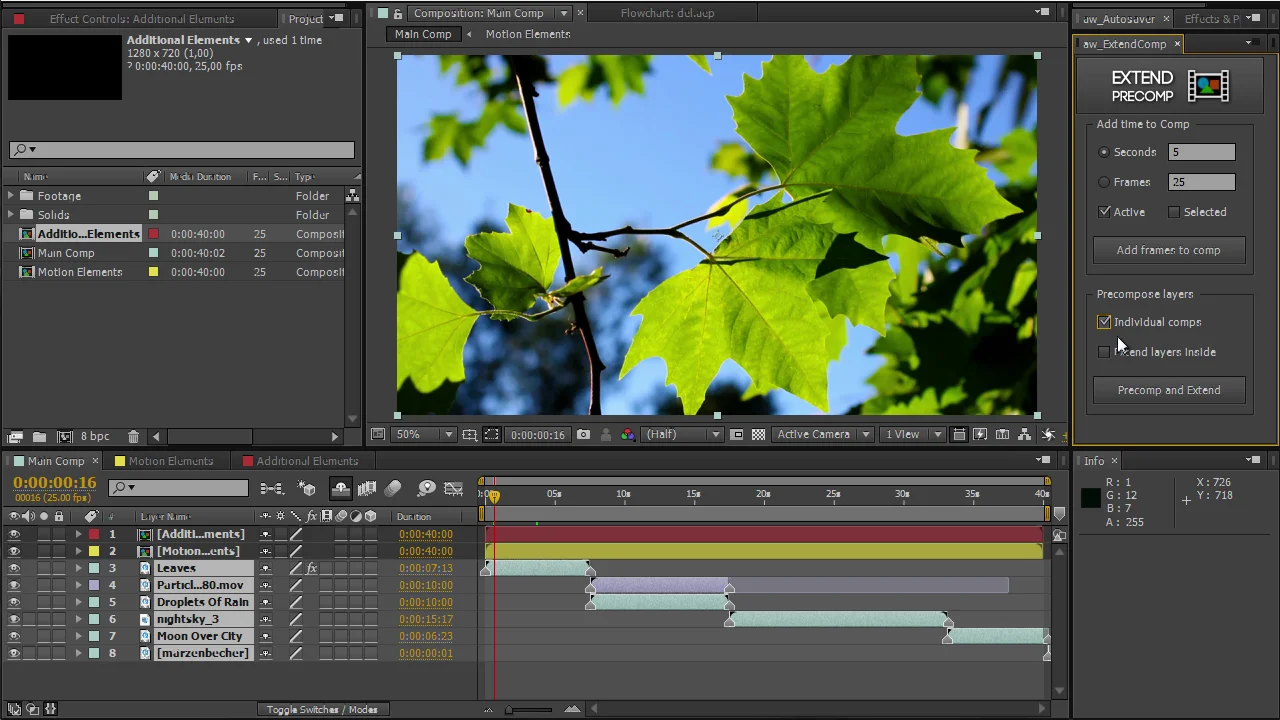Delete selected project item with trash icon

pos(133,436)
